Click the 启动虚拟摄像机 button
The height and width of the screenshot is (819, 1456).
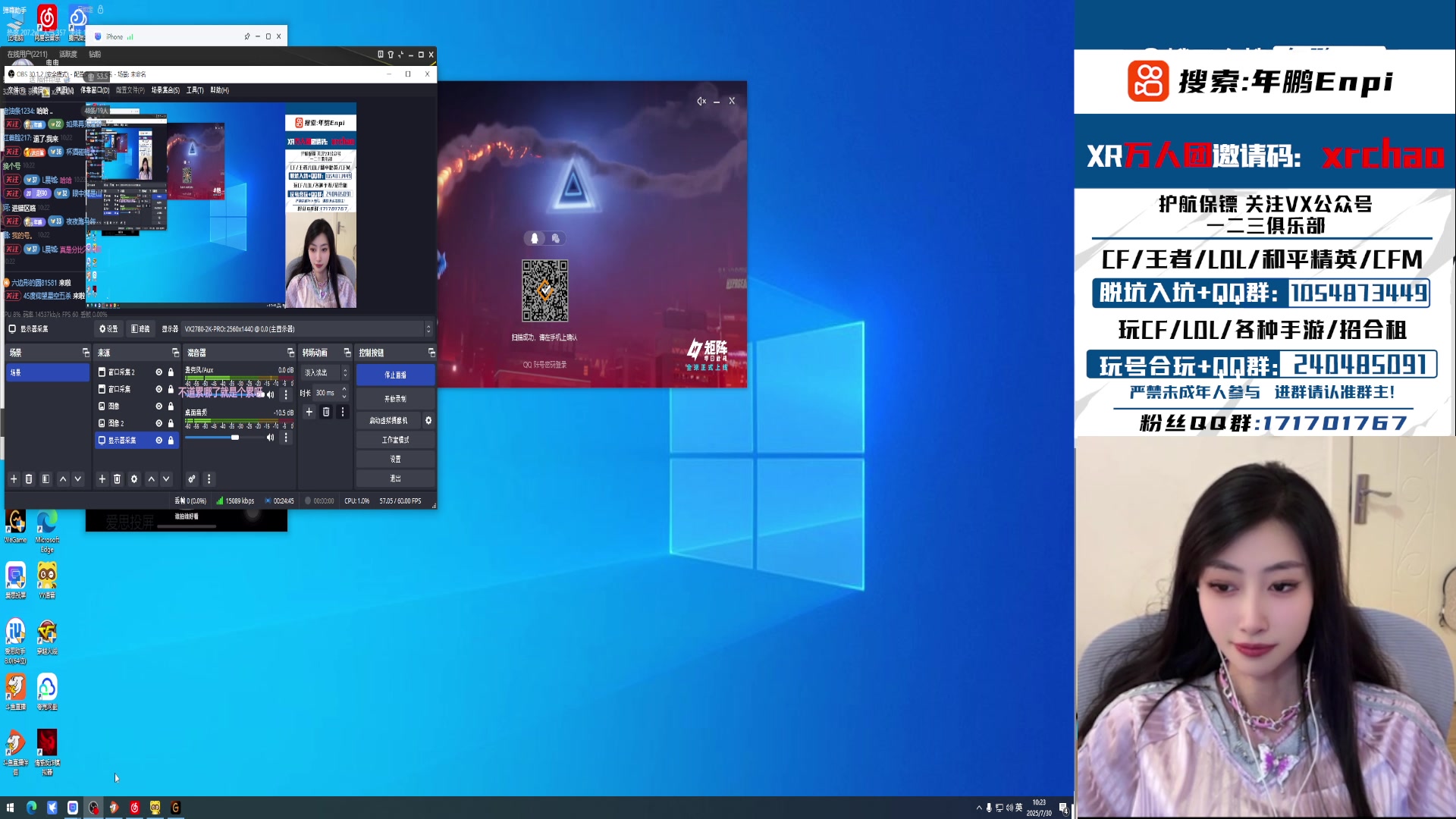pyautogui.click(x=388, y=420)
